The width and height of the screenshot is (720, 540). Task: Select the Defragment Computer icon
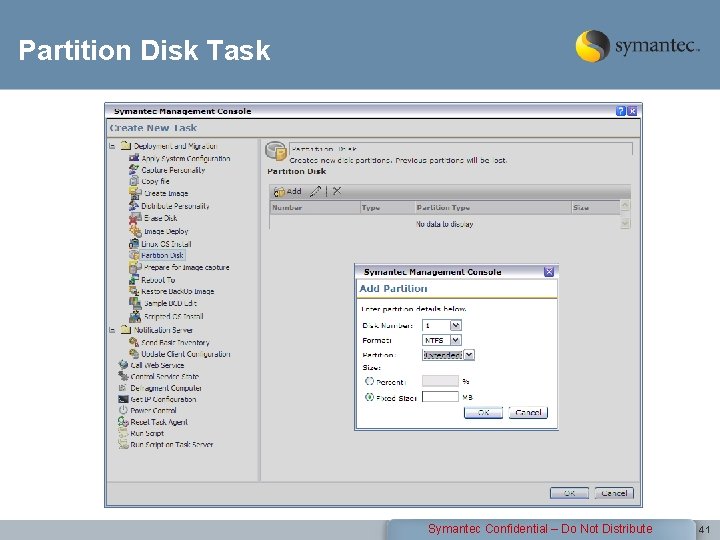pyautogui.click(x=123, y=388)
